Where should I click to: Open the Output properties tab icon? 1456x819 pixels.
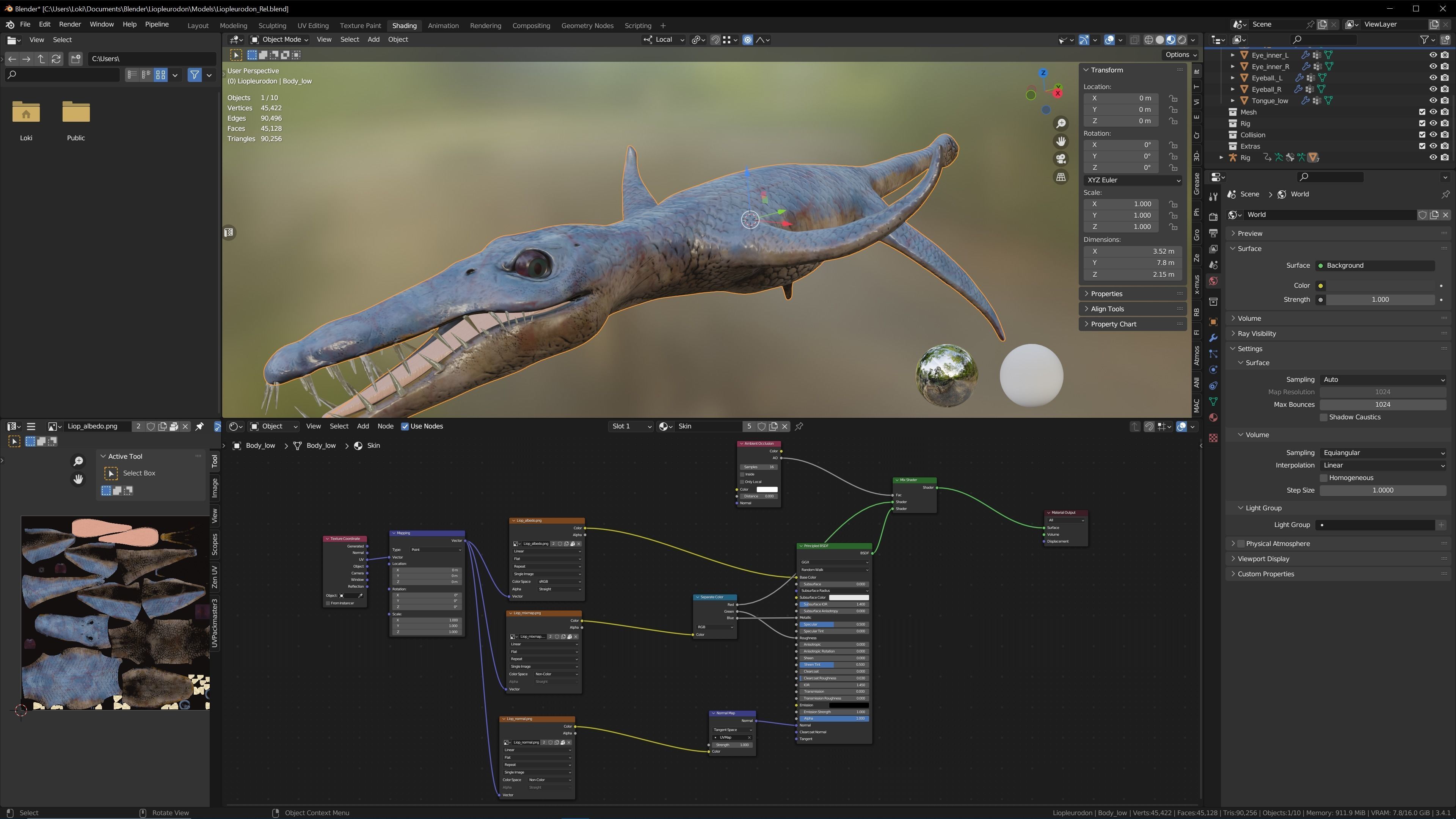click(1213, 233)
